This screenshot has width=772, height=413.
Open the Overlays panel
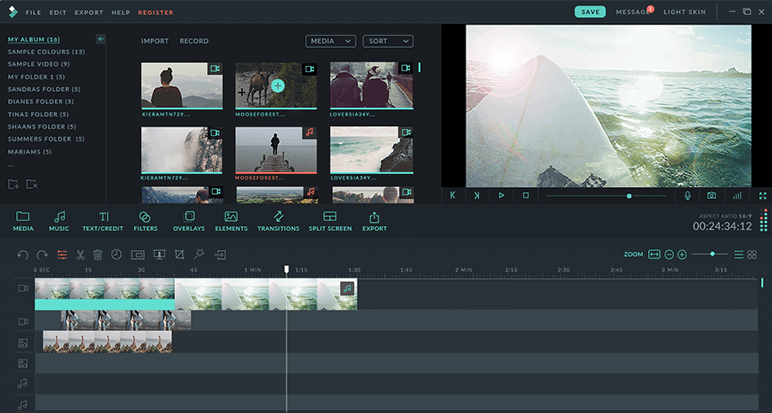189,221
